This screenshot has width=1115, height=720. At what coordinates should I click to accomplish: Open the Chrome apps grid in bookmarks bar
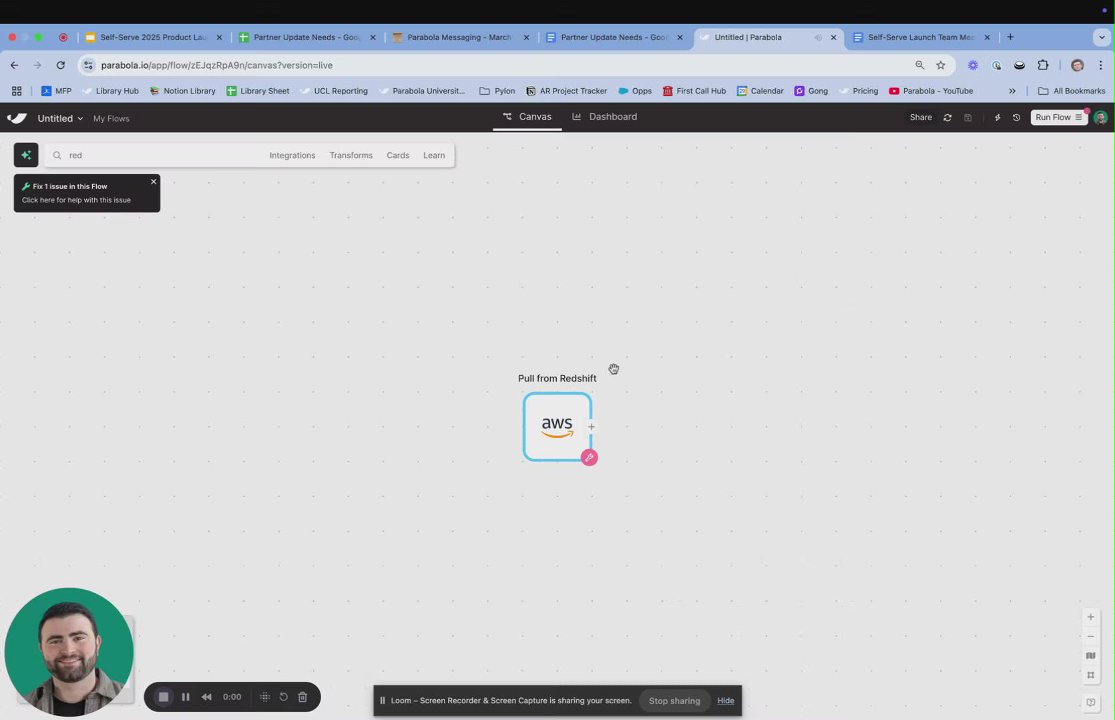16,91
